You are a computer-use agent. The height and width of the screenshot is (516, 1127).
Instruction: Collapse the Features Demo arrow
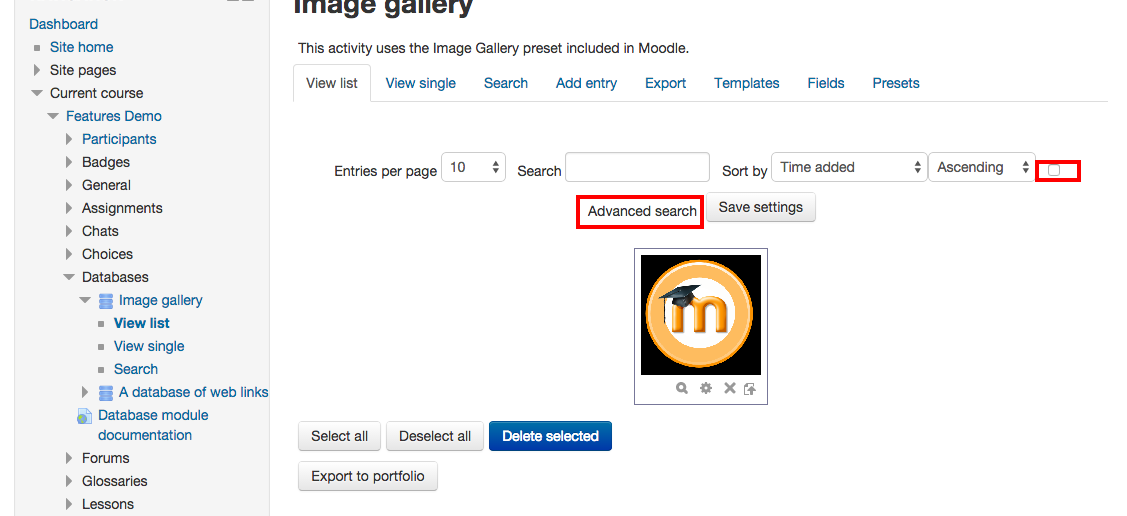52,116
